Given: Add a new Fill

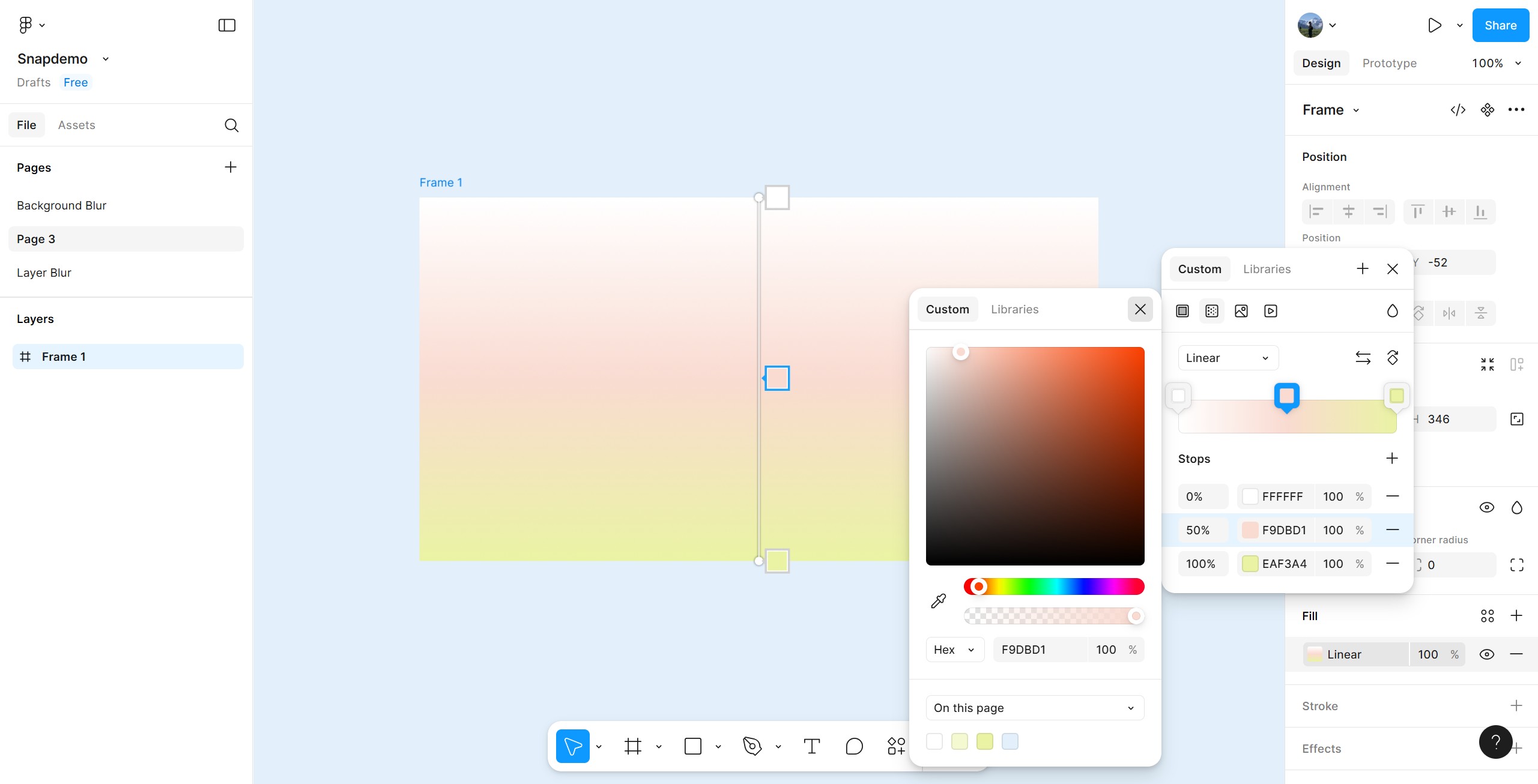Looking at the screenshot, I should click(1516, 615).
